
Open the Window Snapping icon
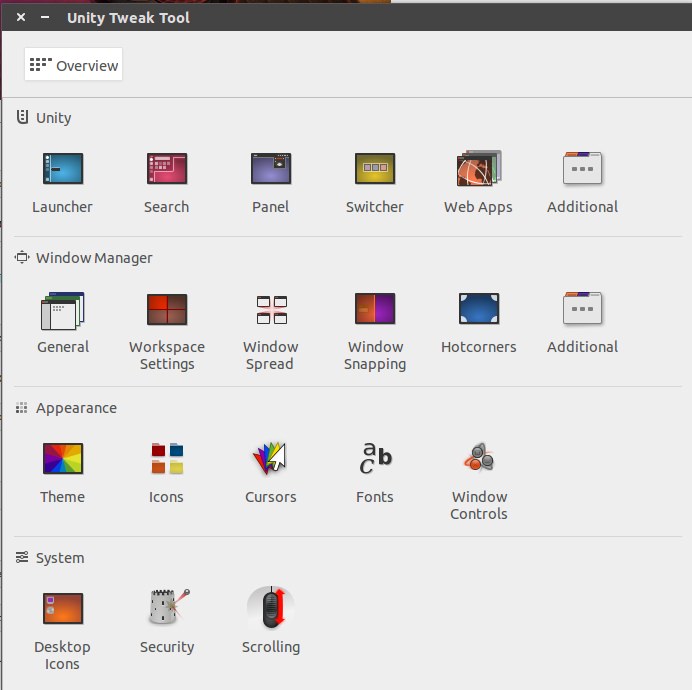tap(375, 309)
